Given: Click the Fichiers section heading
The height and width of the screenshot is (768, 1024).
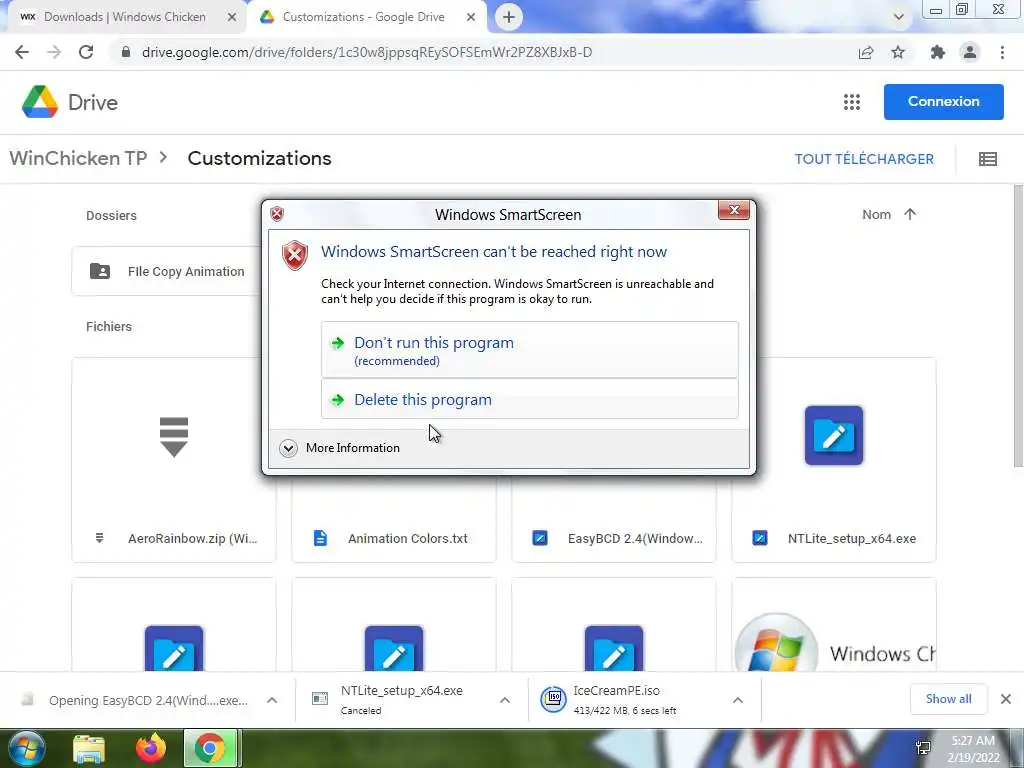Looking at the screenshot, I should click(109, 327).
